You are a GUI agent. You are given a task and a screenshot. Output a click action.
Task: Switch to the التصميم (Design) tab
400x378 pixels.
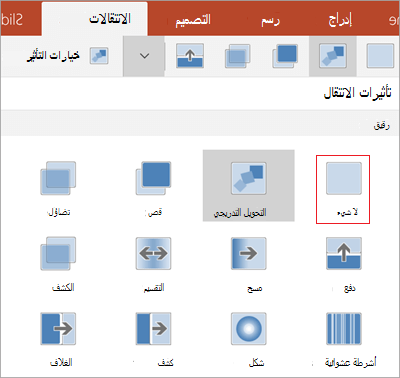coord(193,20)
